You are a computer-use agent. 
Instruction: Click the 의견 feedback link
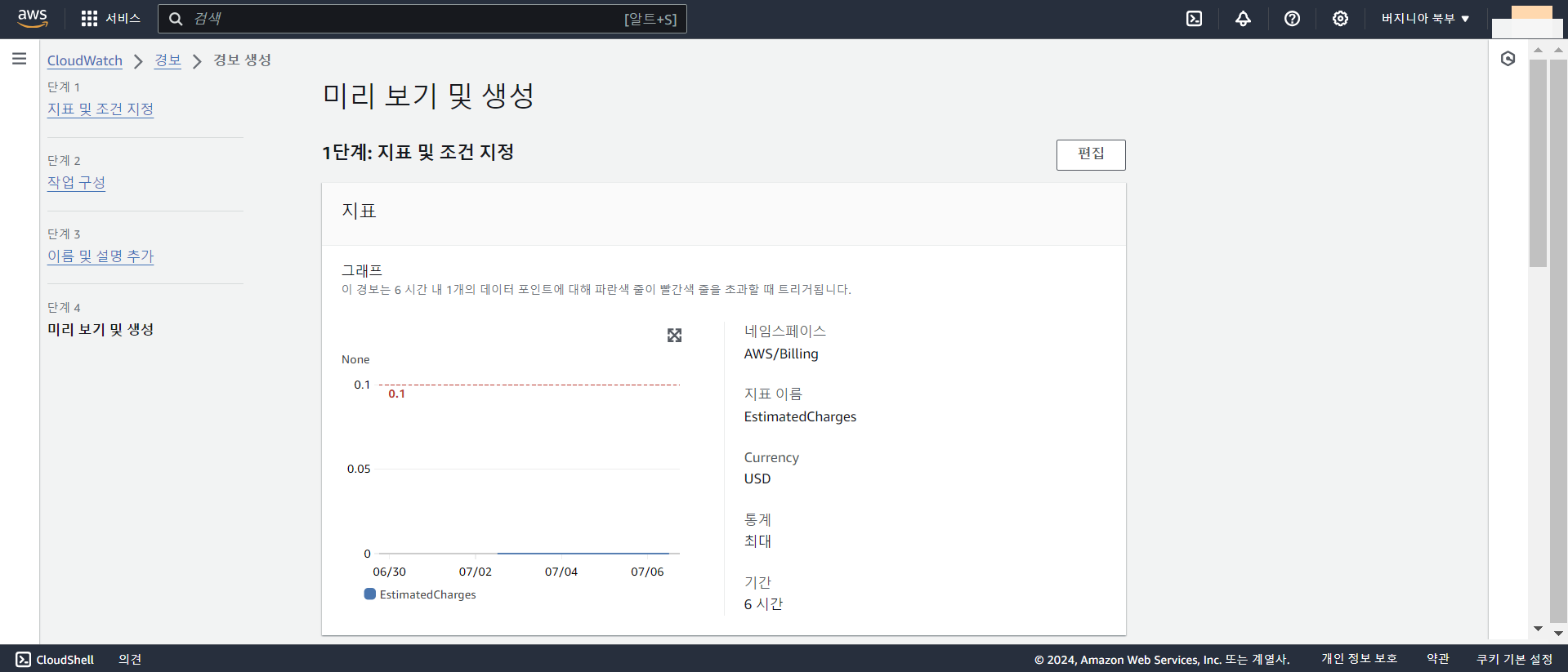coord(130,659)
